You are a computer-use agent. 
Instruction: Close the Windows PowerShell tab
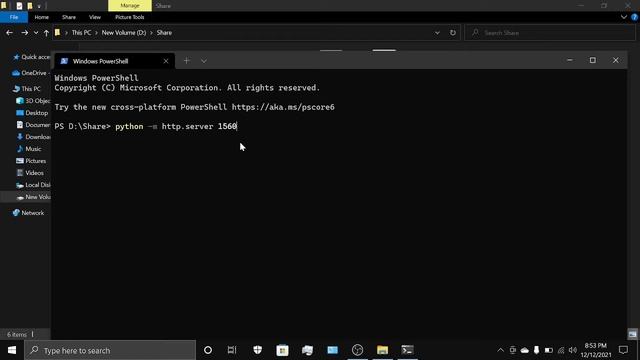[x=166, y=61]
